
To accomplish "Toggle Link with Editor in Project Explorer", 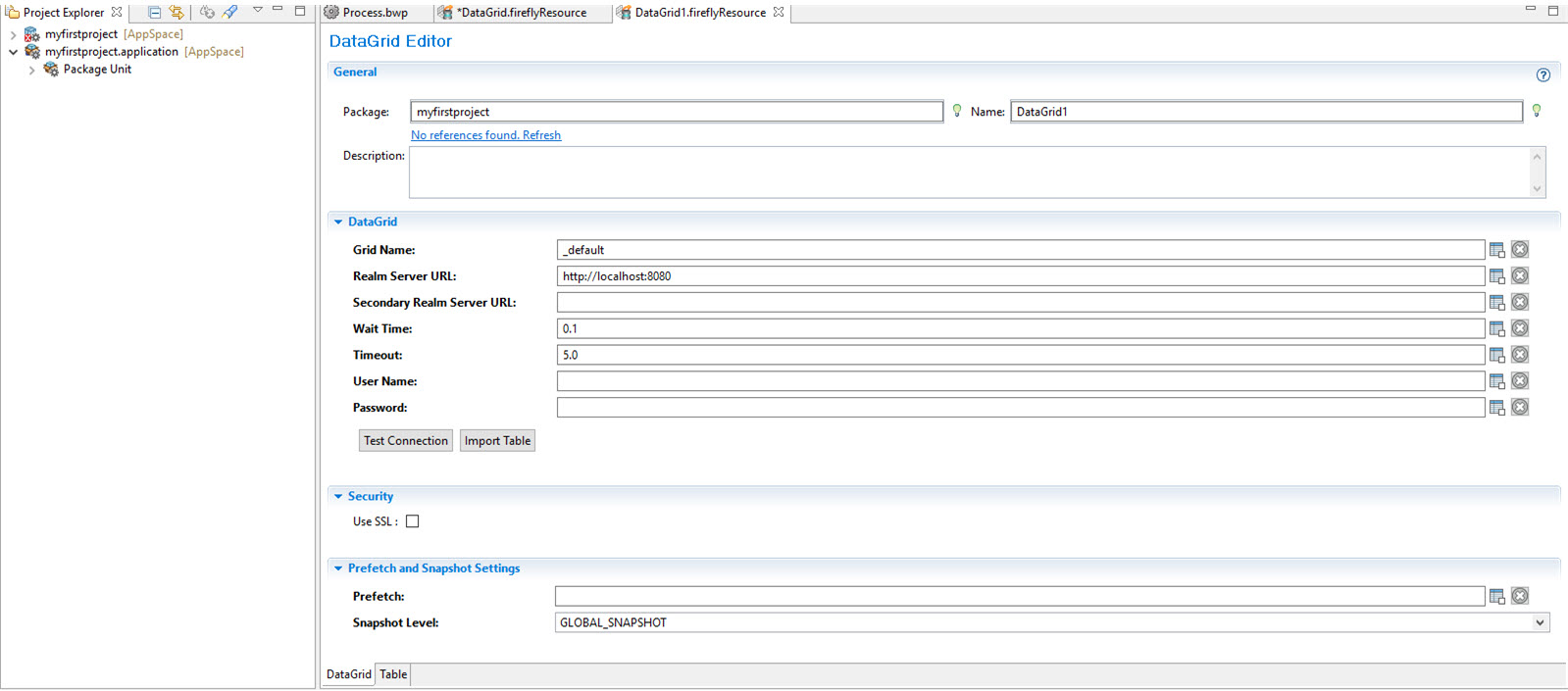I will pos(177,12).
